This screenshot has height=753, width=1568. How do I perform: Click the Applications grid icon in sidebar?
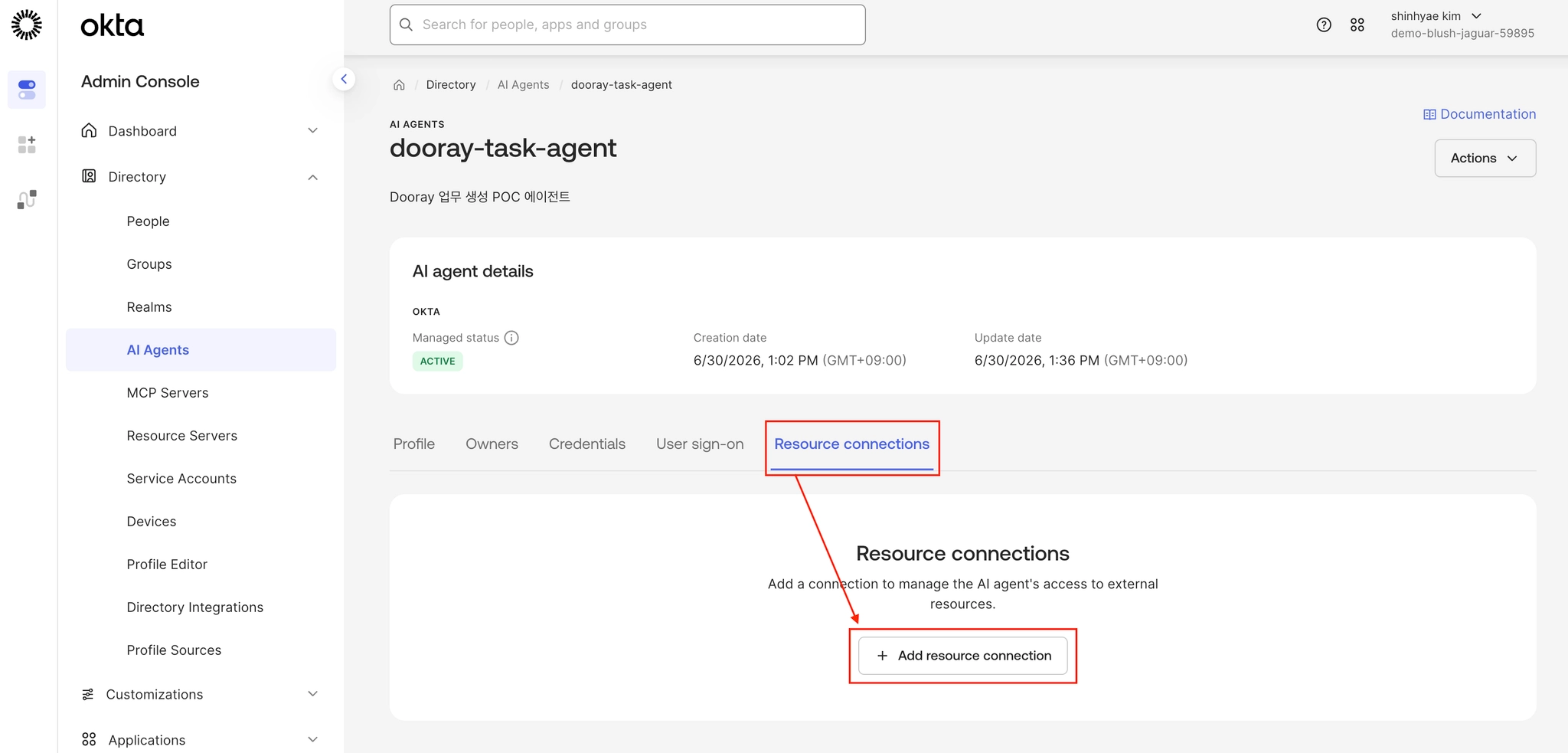coord(89,739)
